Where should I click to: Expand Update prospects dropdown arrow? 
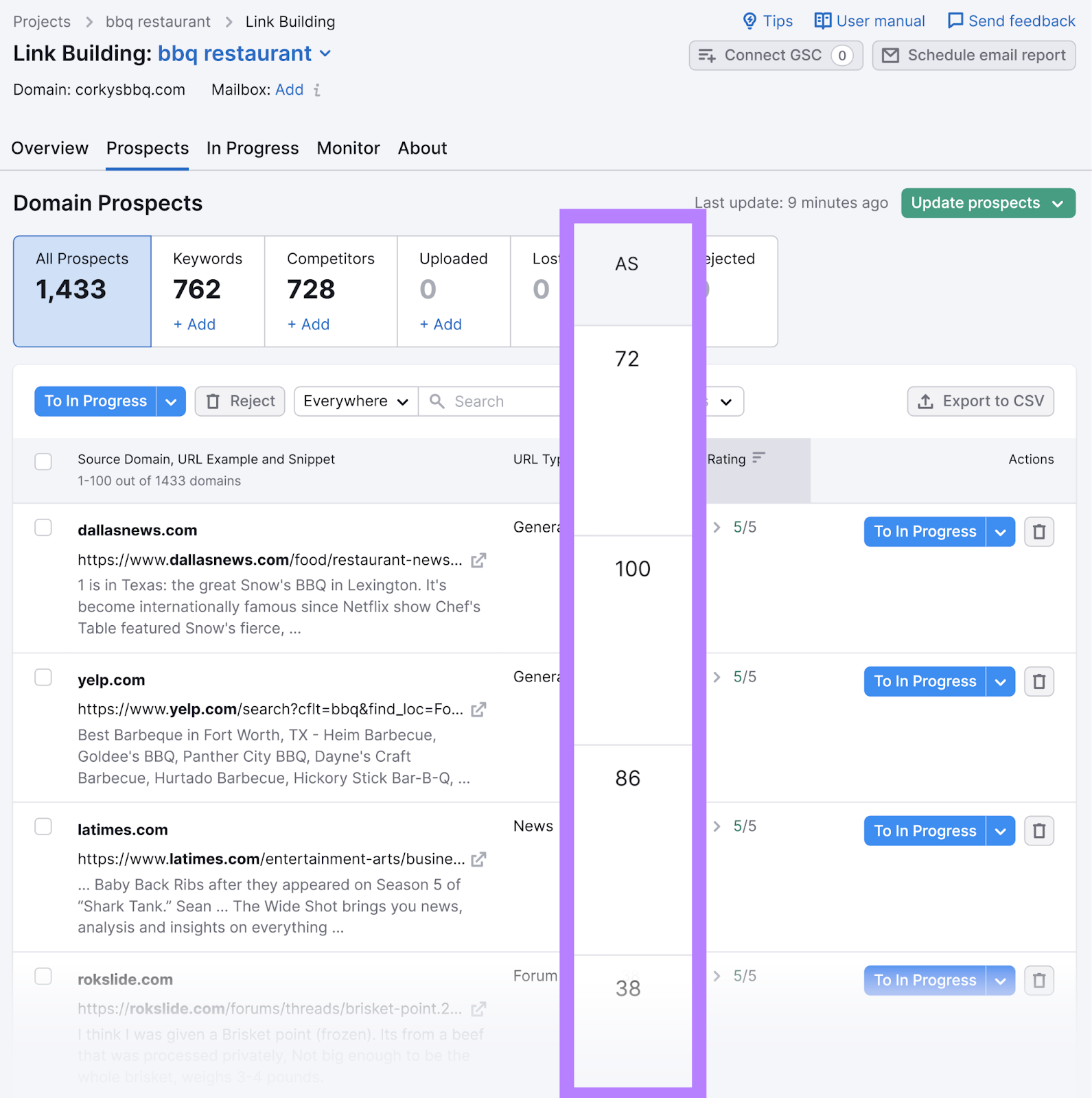click(1058, 204)
